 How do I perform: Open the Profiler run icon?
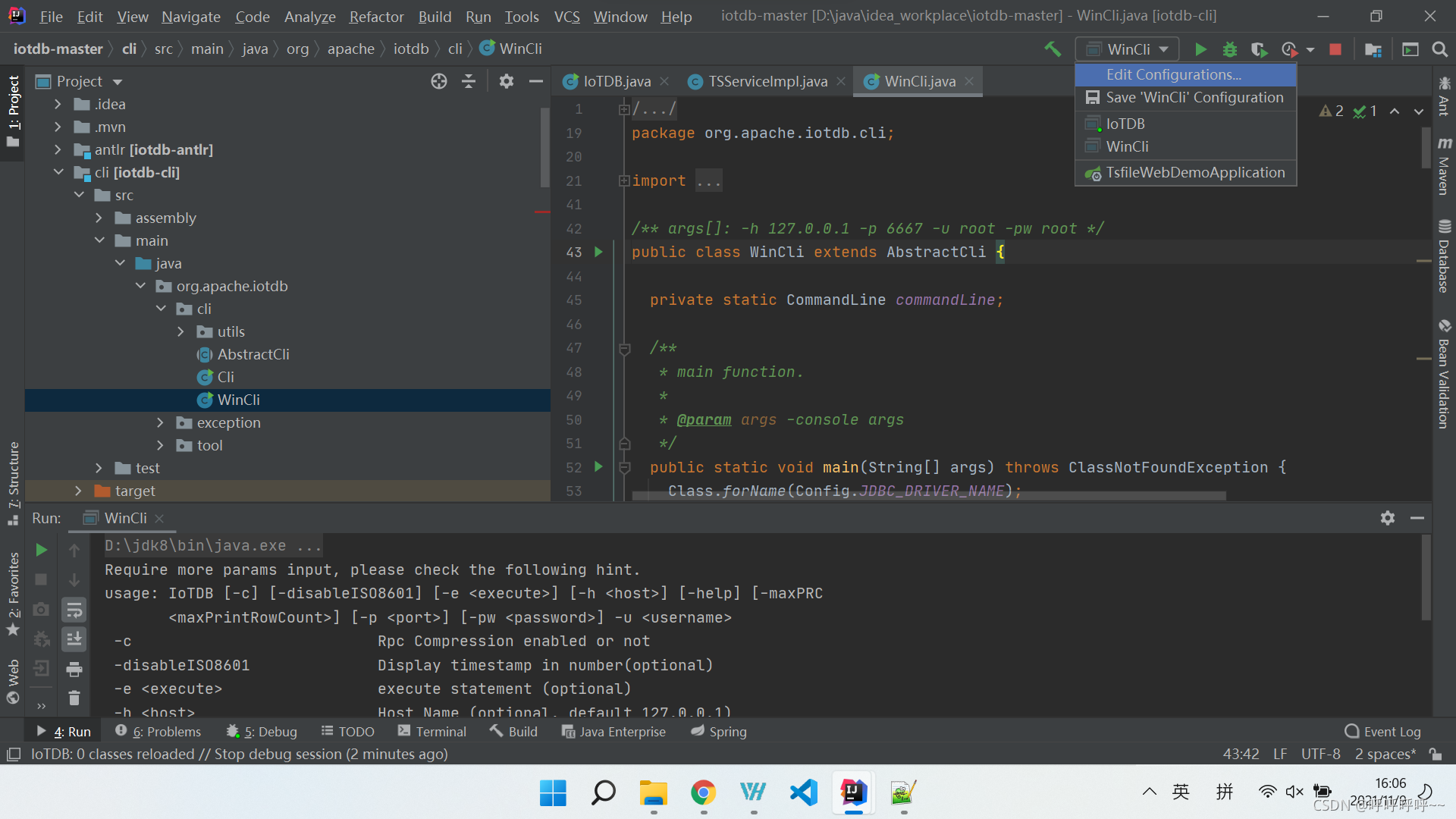(1289, 49)
